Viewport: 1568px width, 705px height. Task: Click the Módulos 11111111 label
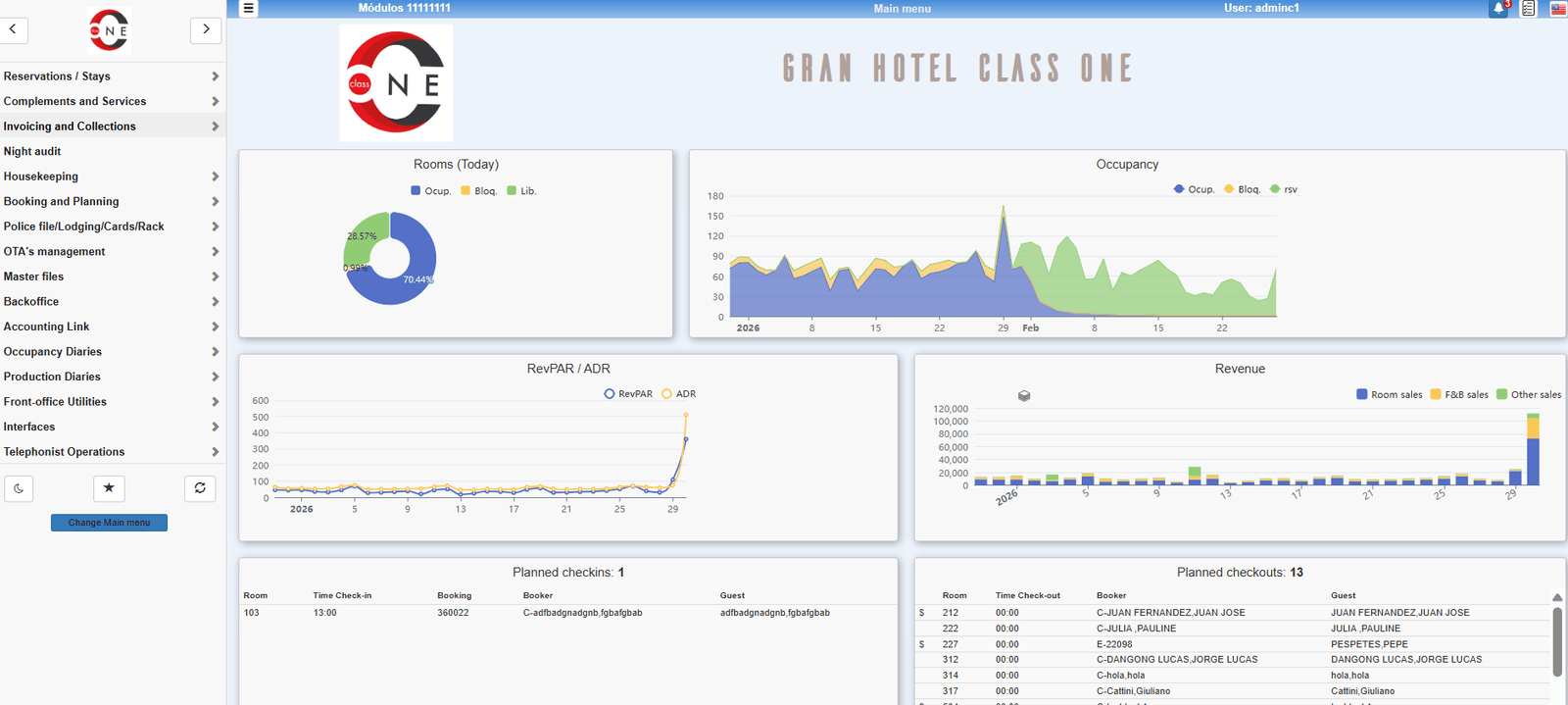[405, 8]
